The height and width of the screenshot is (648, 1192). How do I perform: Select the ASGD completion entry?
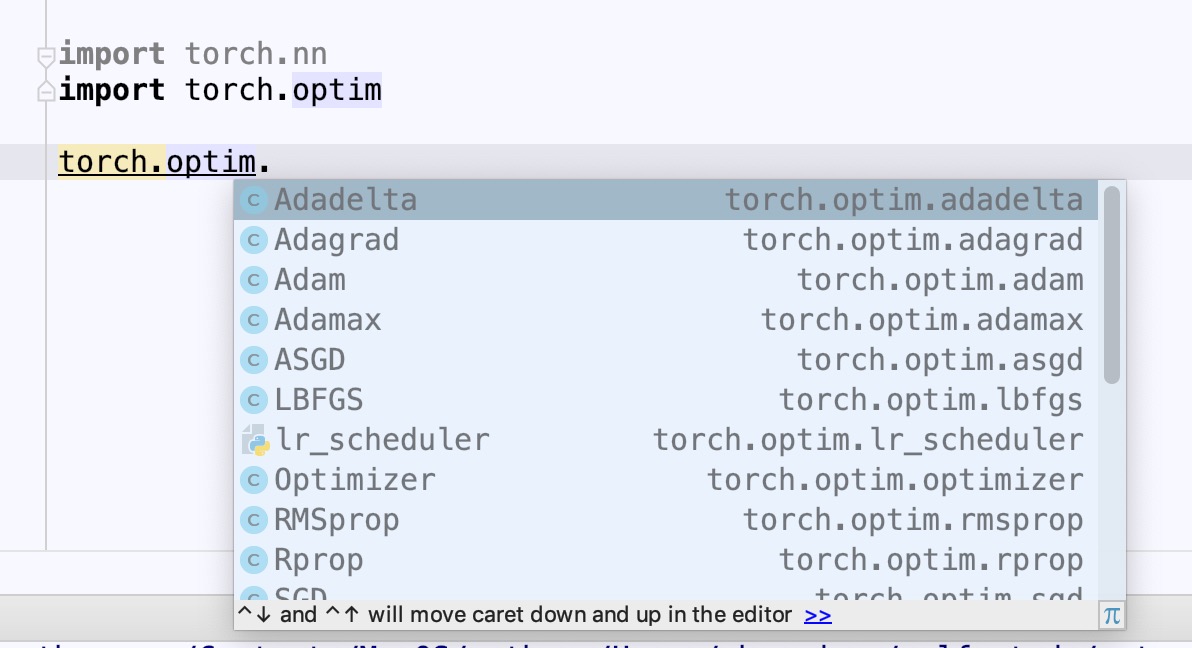pos(310,360)
